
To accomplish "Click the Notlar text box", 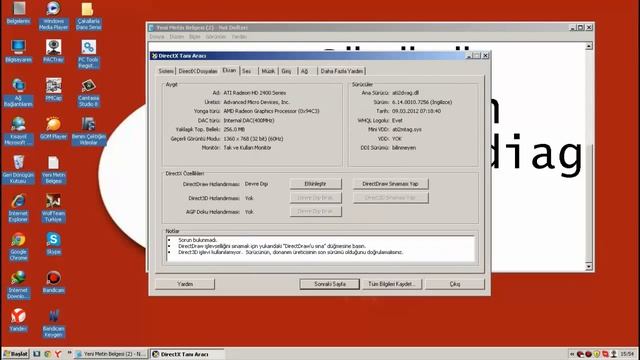I will (x=320, y=249).
